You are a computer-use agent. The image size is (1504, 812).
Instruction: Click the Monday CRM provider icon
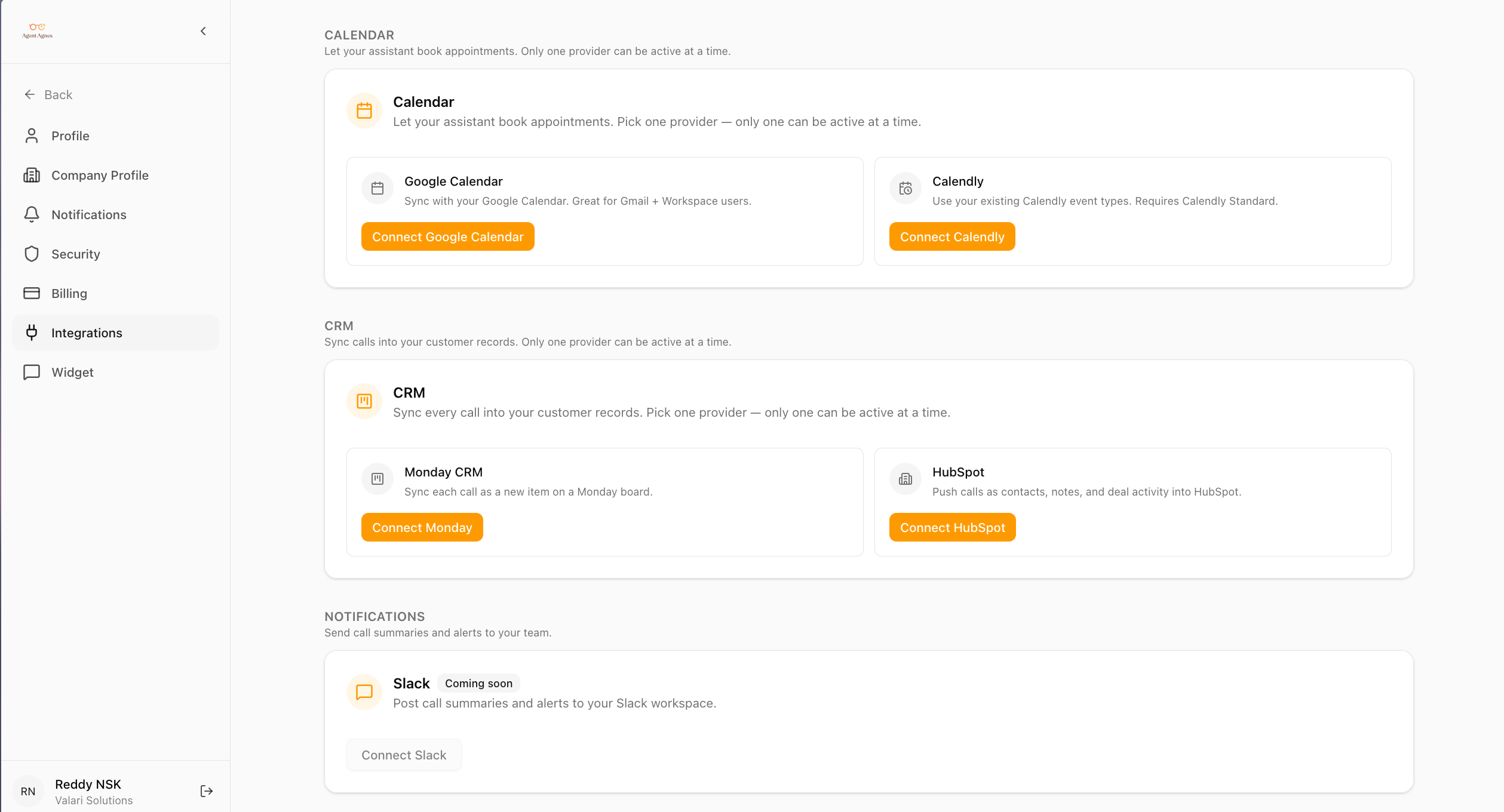click(x=377, y=479)
